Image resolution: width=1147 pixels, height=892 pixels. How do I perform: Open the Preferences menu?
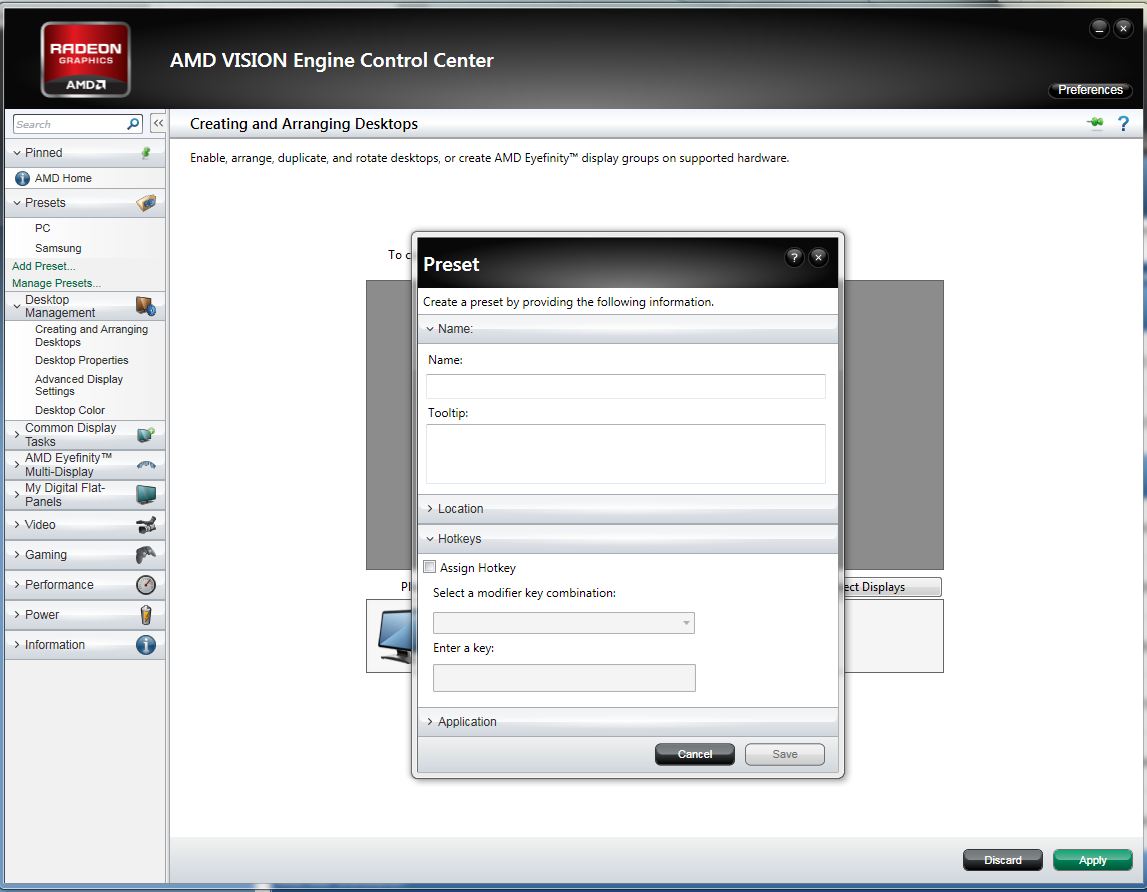pos(1090,89)
